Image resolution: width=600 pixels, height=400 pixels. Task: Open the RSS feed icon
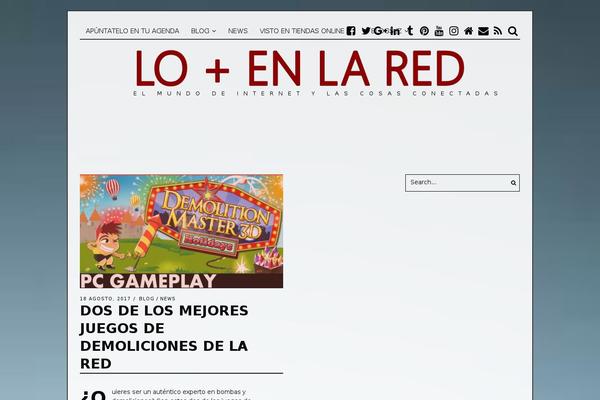coord(497,31)
